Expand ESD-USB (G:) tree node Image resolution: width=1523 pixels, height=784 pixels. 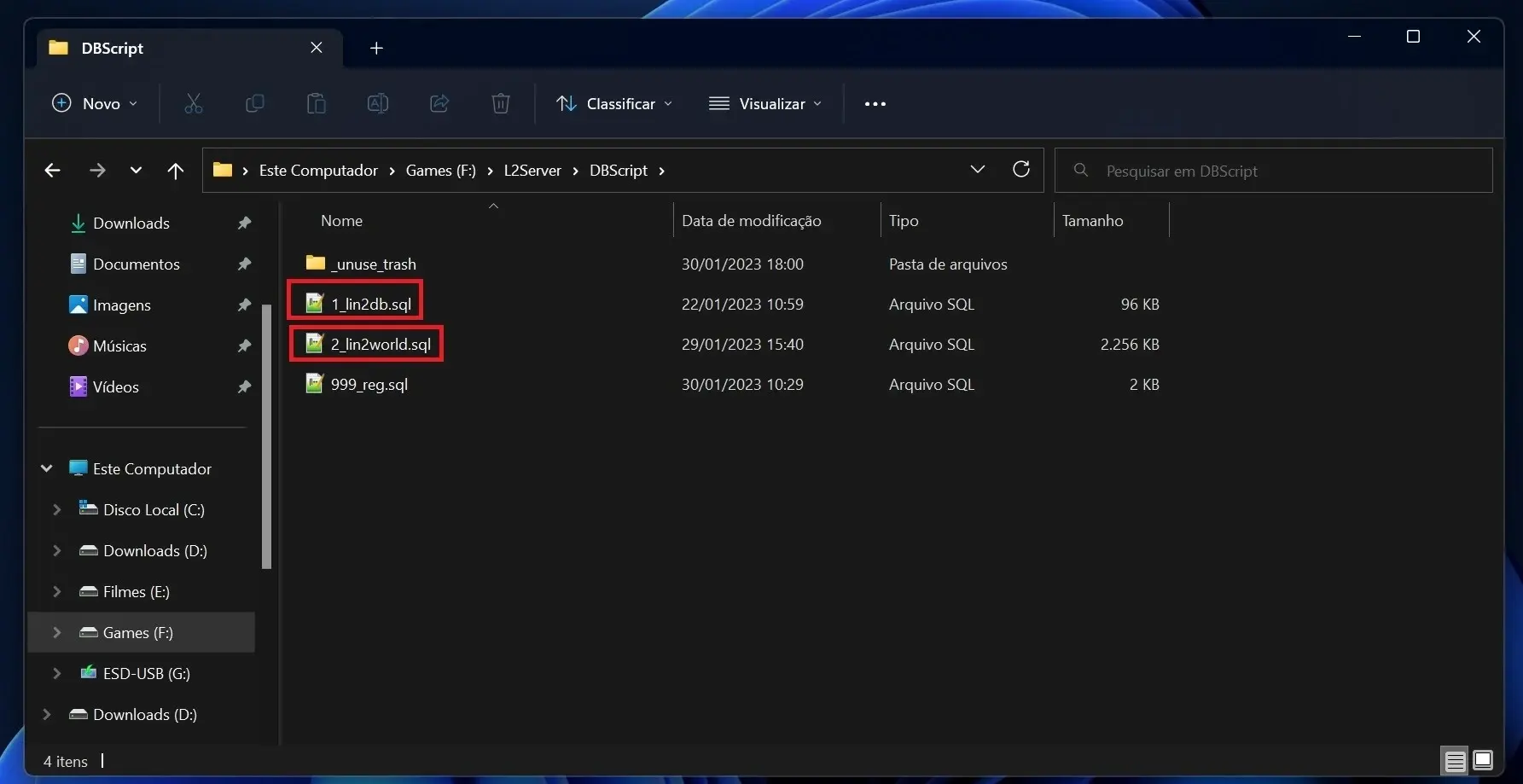tap(57, 673)
